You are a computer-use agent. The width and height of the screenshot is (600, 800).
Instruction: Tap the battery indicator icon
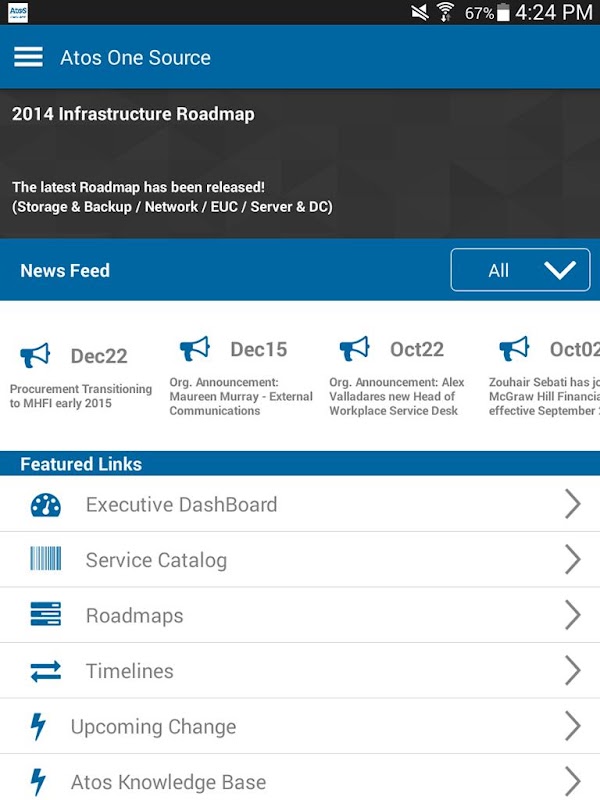(503, 12)
